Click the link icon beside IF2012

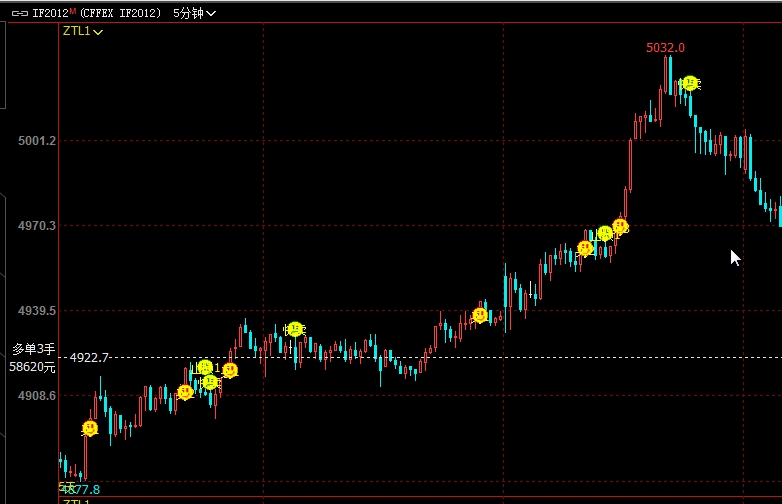coord(19,13)
